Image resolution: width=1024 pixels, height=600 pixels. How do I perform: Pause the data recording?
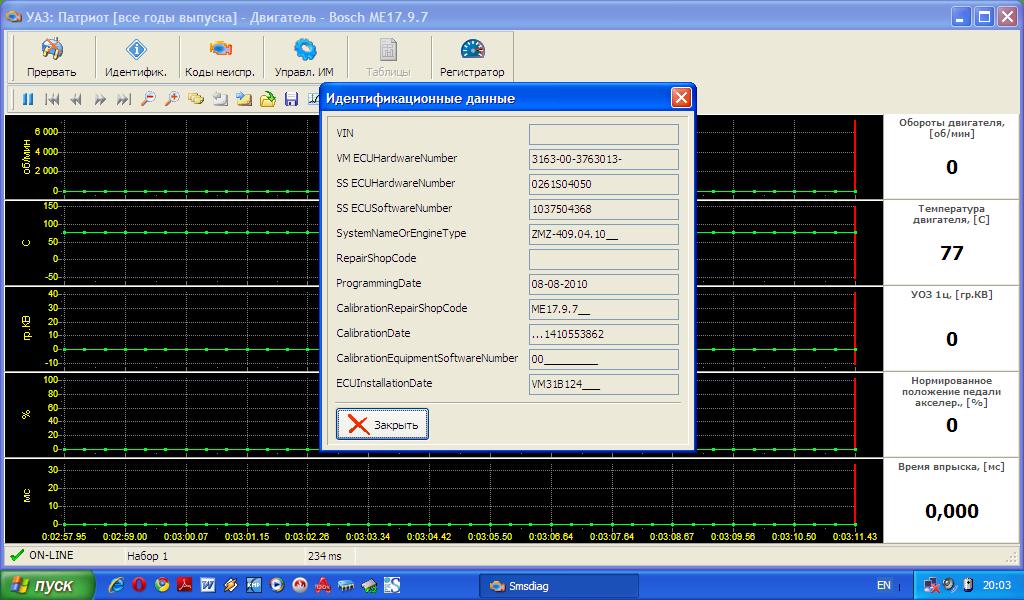[x=28, y=99]
